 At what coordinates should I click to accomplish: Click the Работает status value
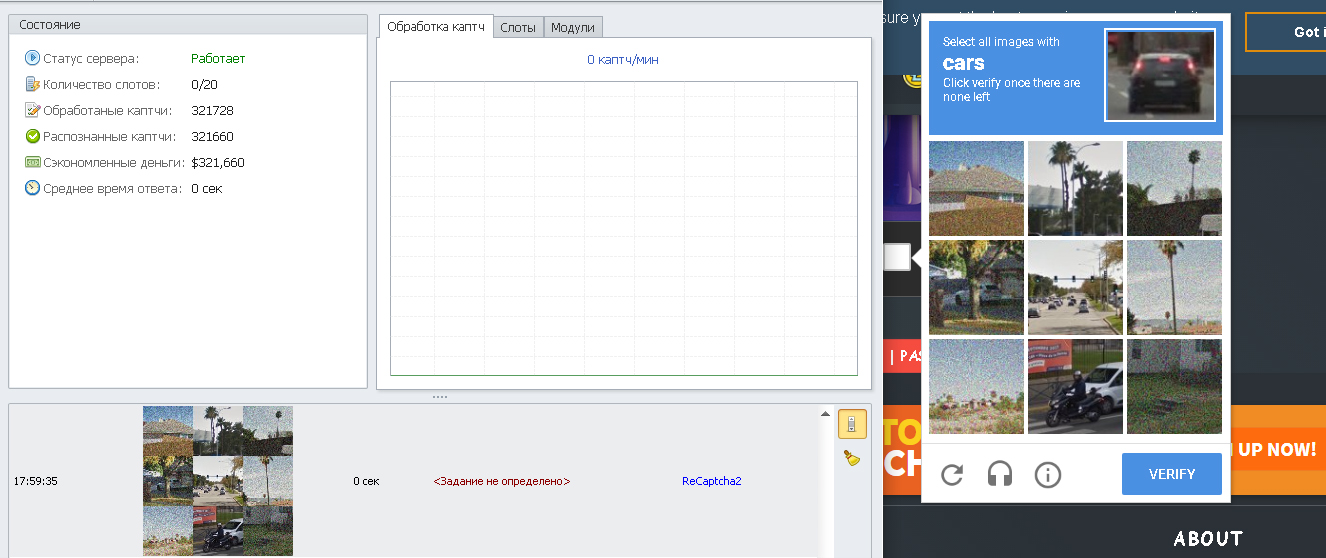coord(218,59)
